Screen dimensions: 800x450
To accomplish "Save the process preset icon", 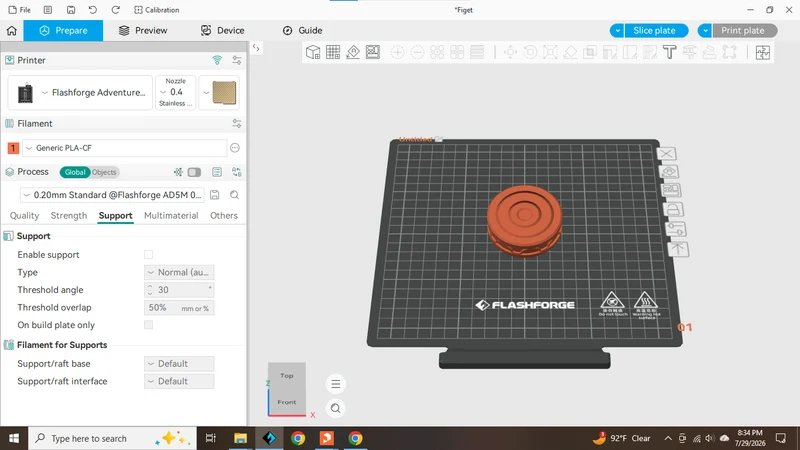I will pyautogui.click(x=215, y=195).
